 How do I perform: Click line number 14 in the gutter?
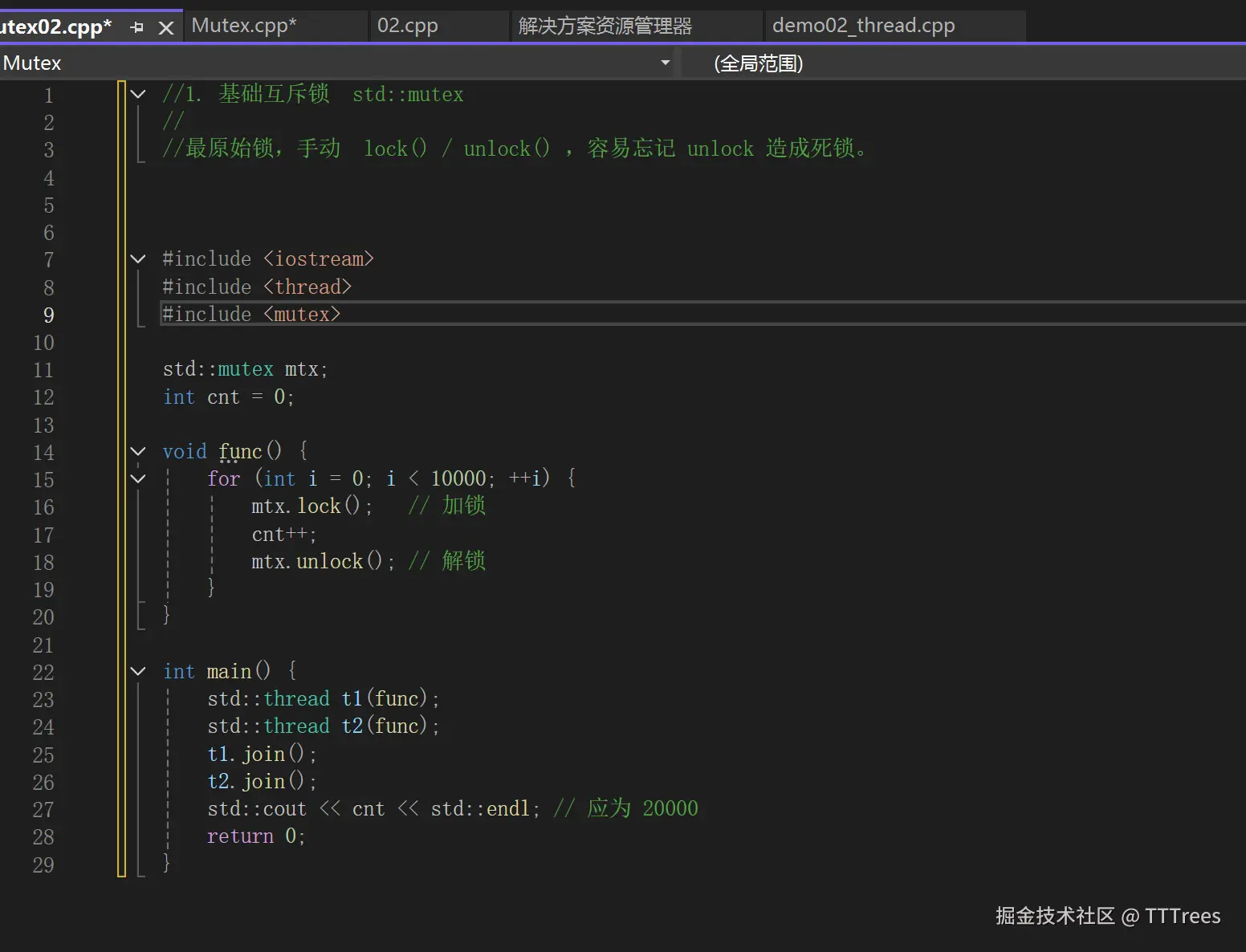[x=43, y=452]
